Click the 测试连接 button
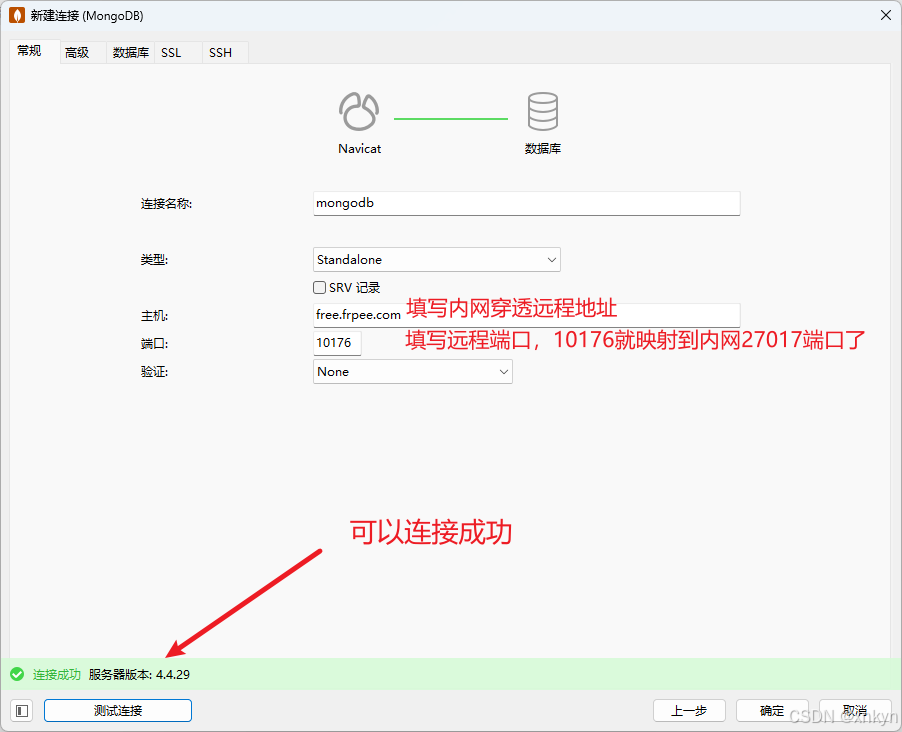 118,711
